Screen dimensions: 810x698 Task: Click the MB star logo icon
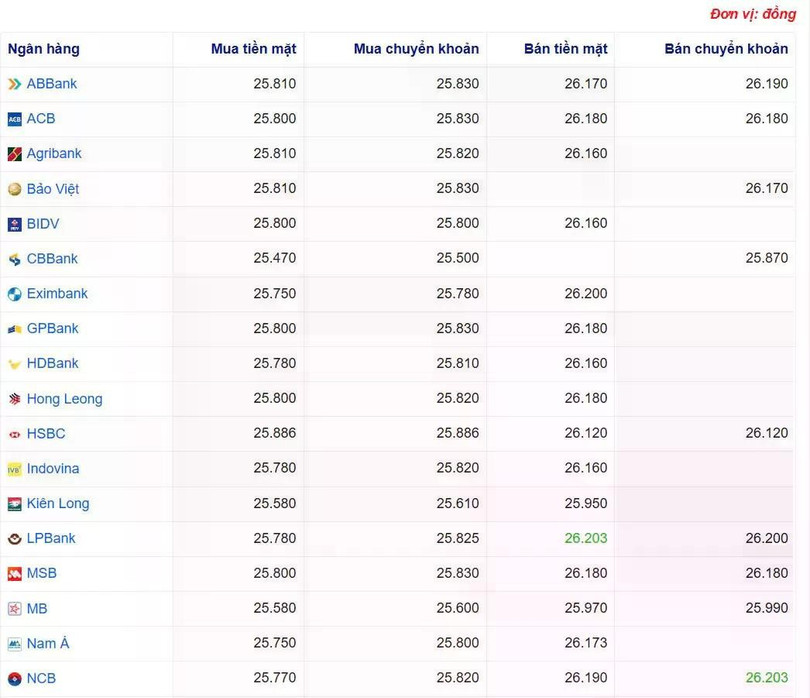[x=14, y=609]
